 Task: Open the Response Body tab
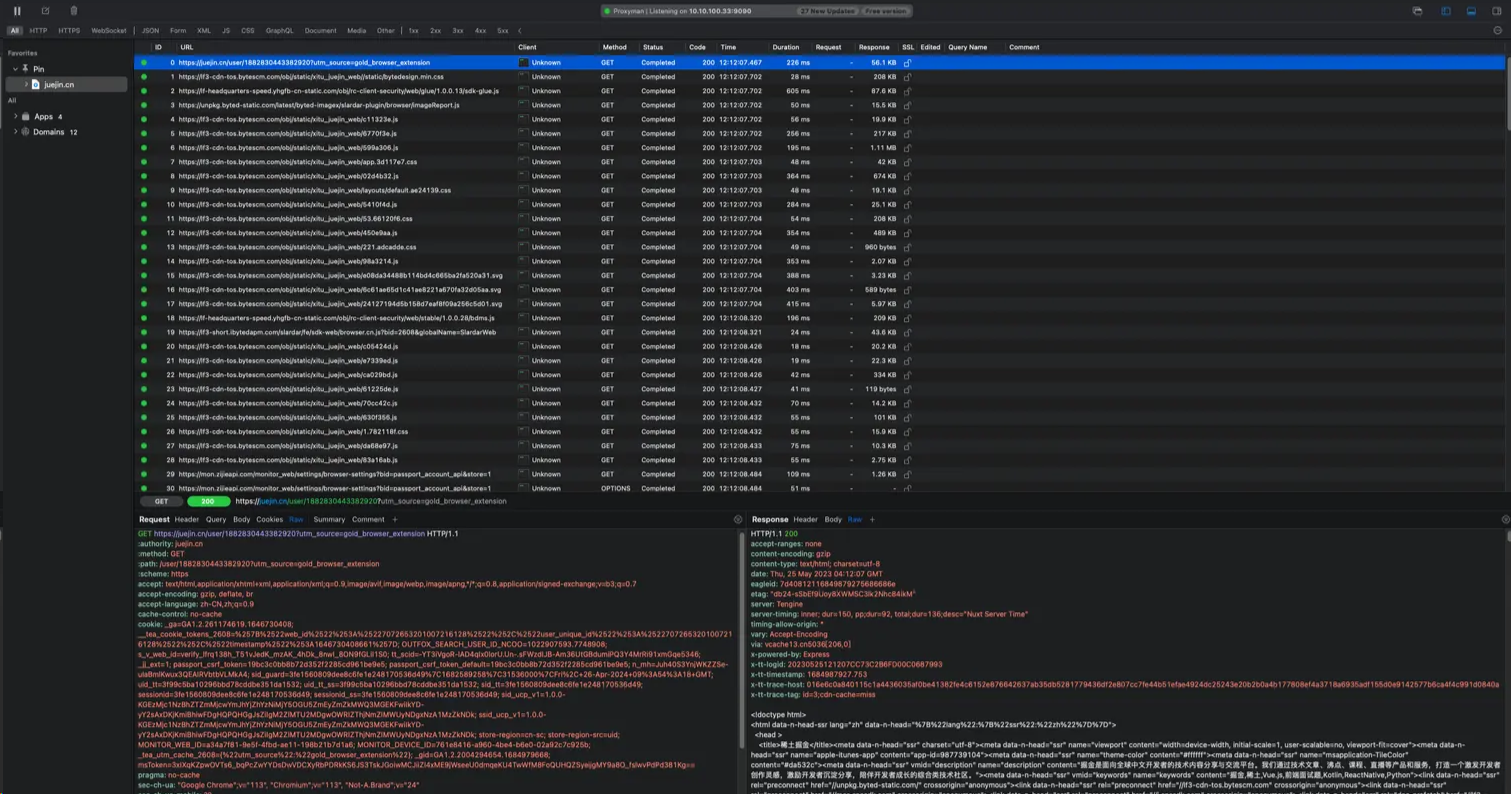coord(833,520)
